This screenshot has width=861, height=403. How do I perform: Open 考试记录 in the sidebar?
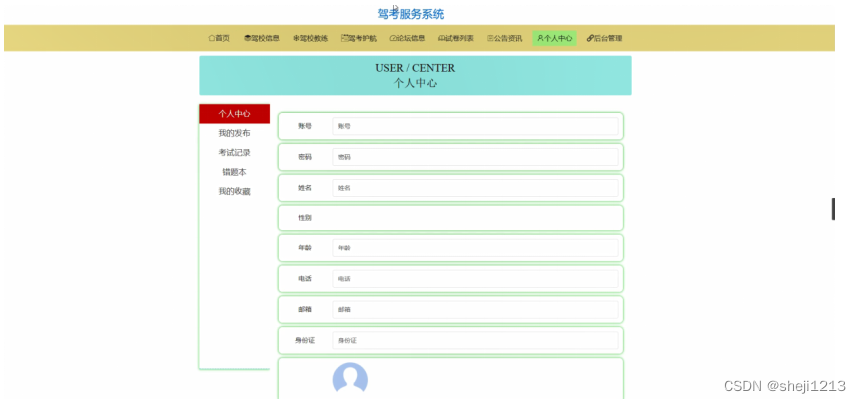pyautogui.click(x=234, y=153)
